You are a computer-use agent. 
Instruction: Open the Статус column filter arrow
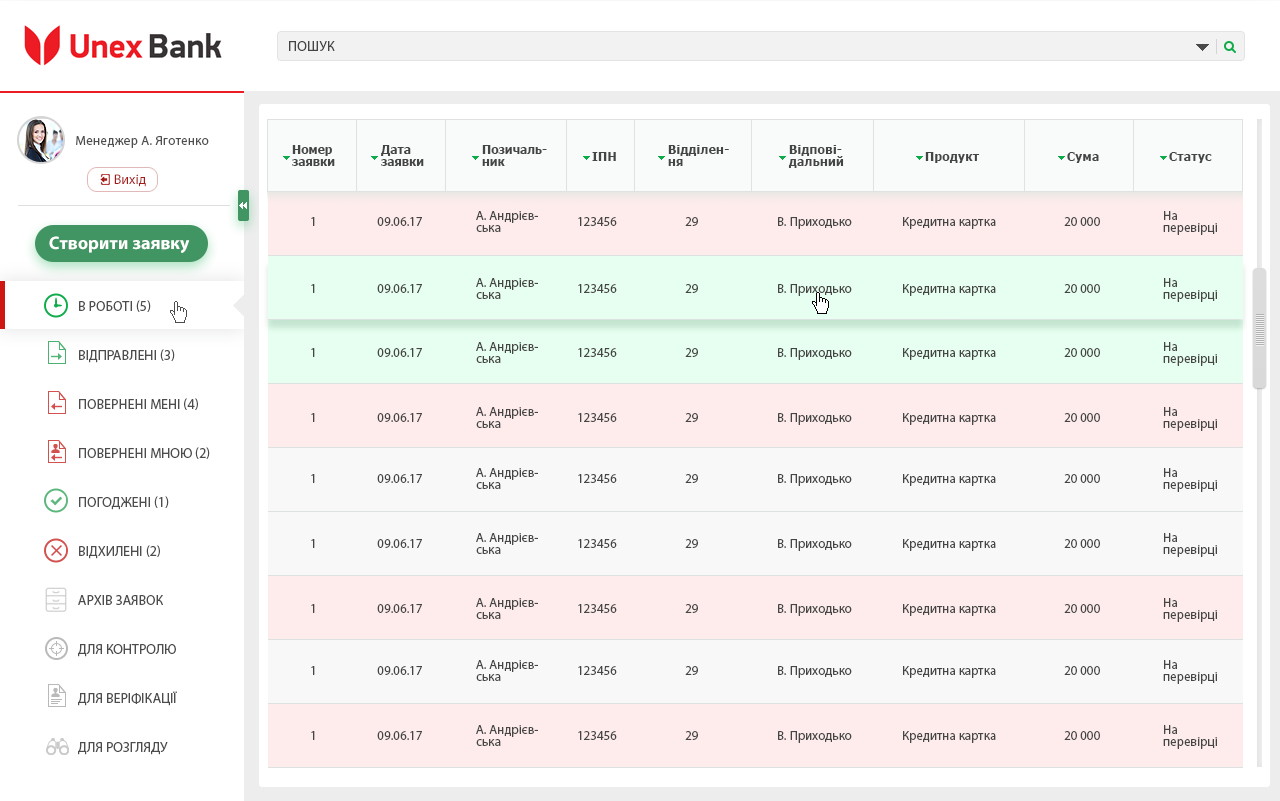click(1163, 158)
